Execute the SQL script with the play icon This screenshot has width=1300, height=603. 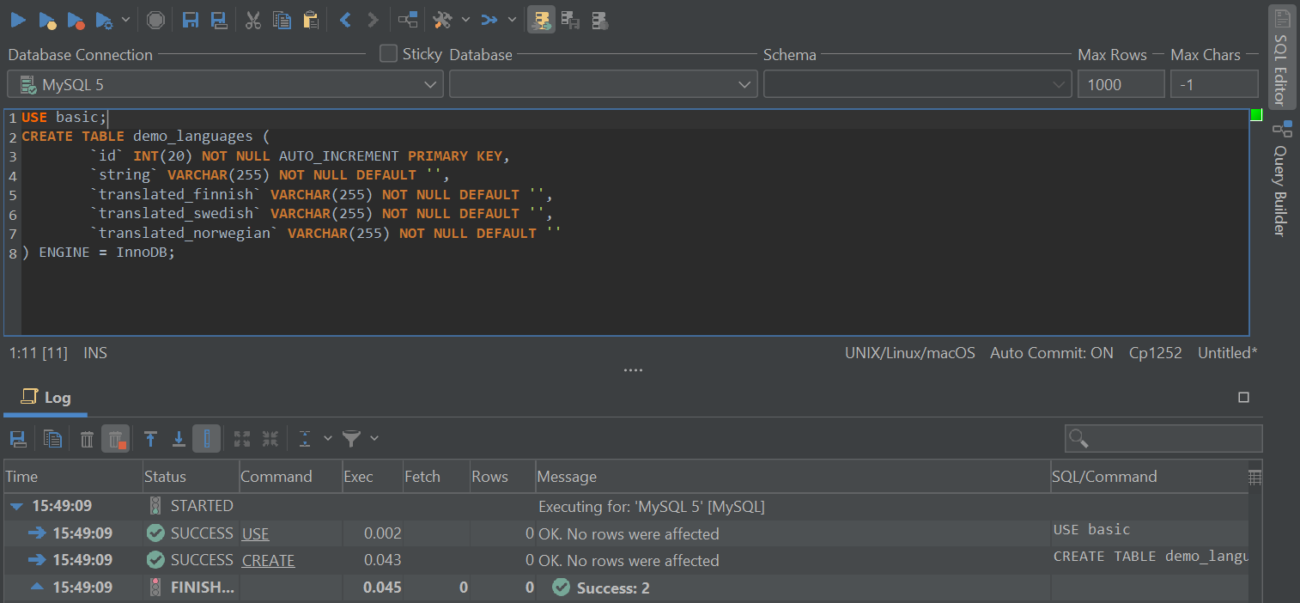point(18,19)
